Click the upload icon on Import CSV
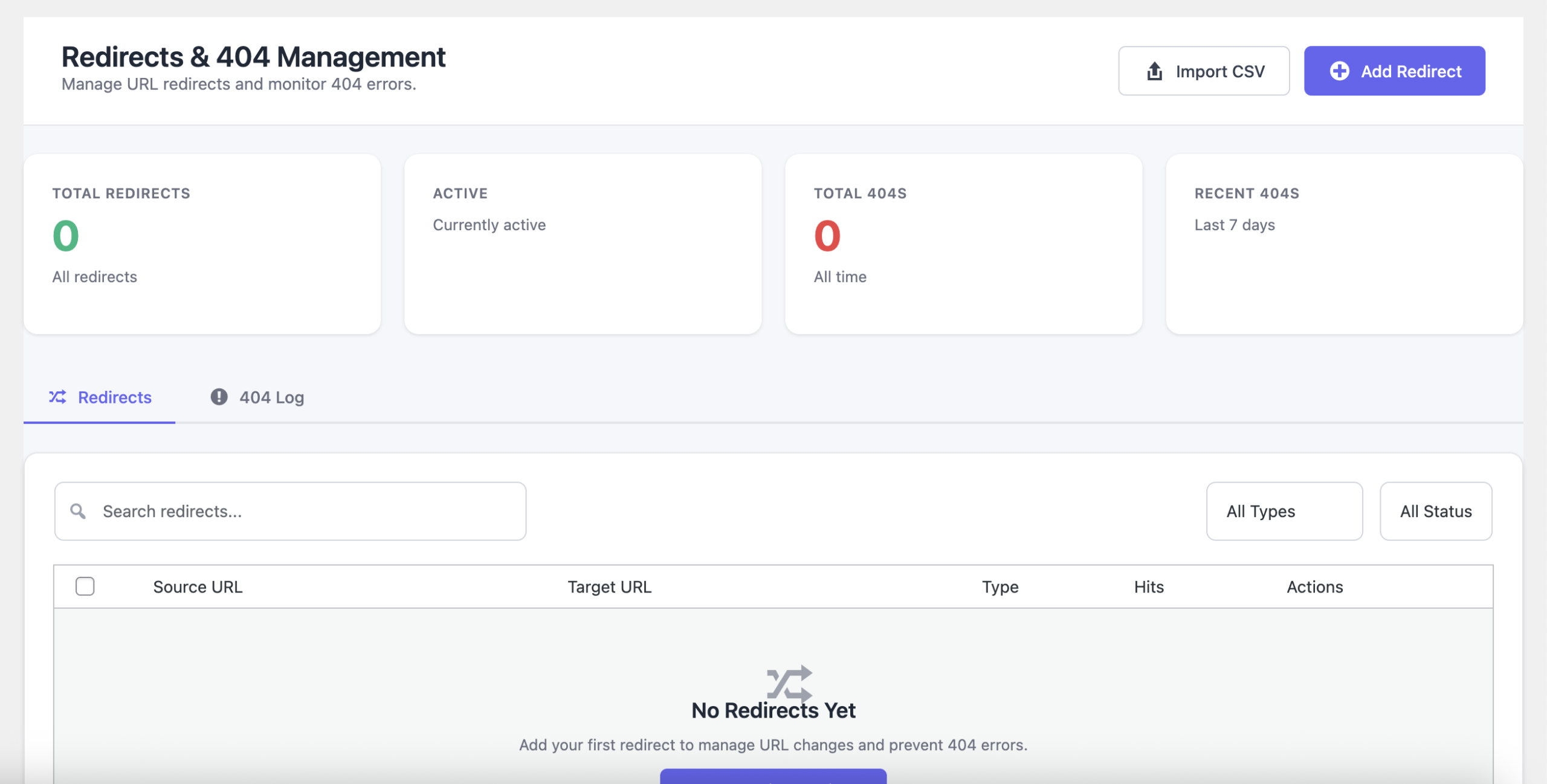Image resolution: width=1547 pixels, height=784 pixels. (1154, 71)
